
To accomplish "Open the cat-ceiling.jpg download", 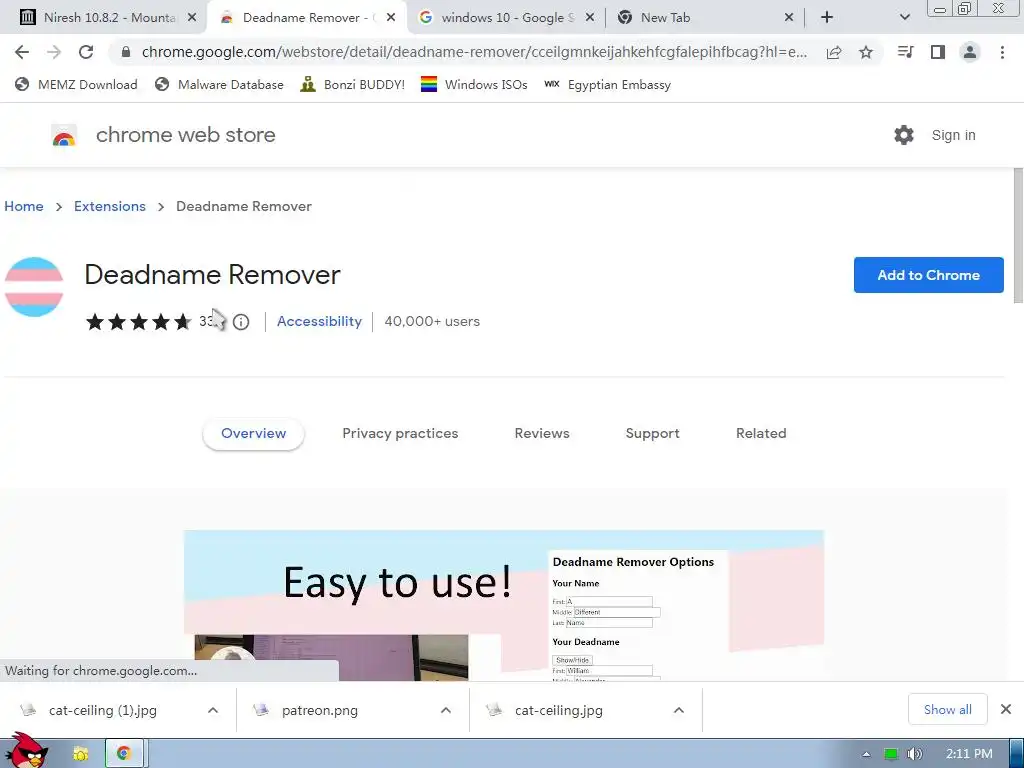I will (x=558, y=711).
